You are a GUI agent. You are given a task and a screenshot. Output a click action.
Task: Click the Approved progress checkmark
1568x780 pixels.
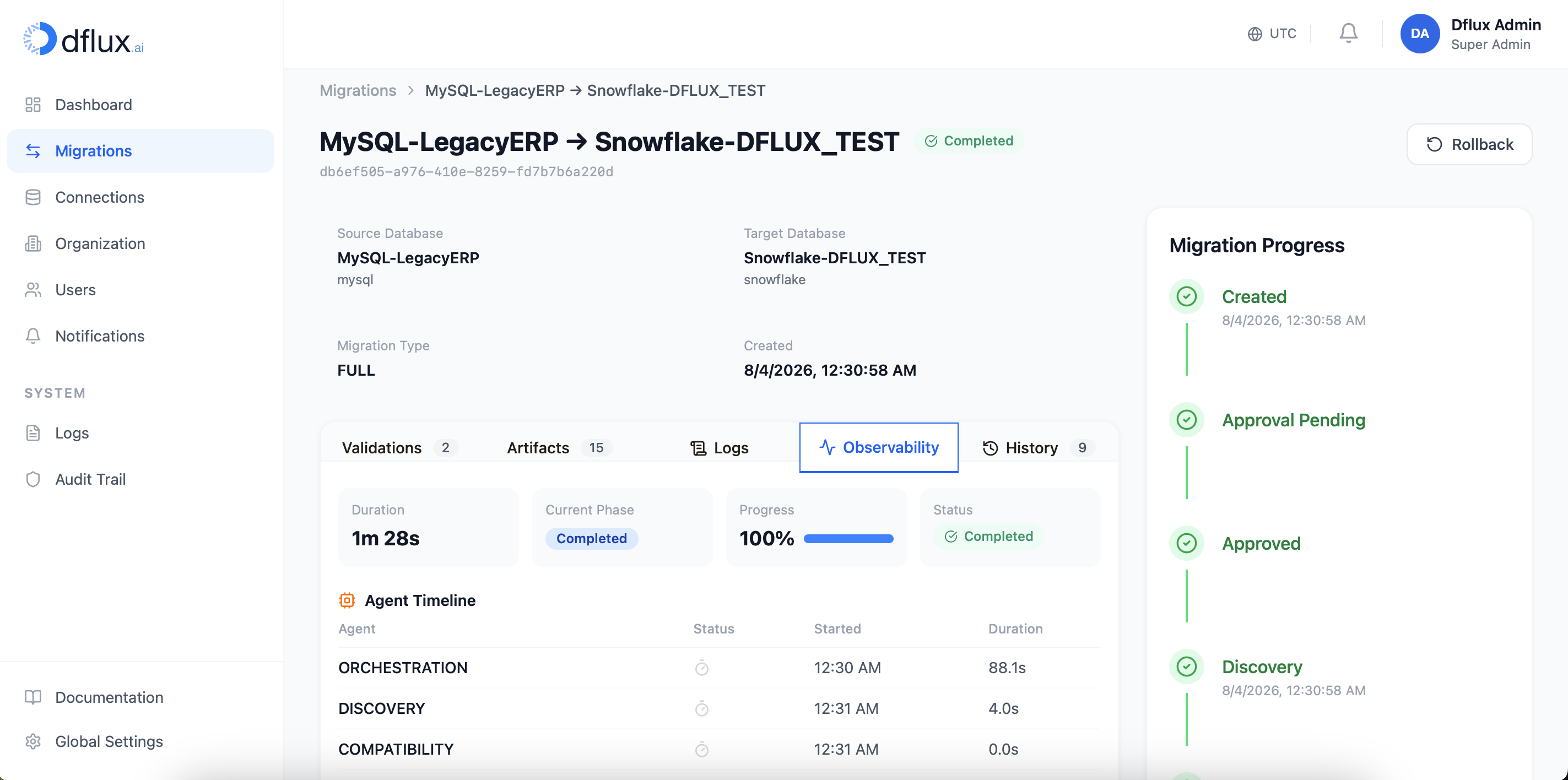(1186, 543)
